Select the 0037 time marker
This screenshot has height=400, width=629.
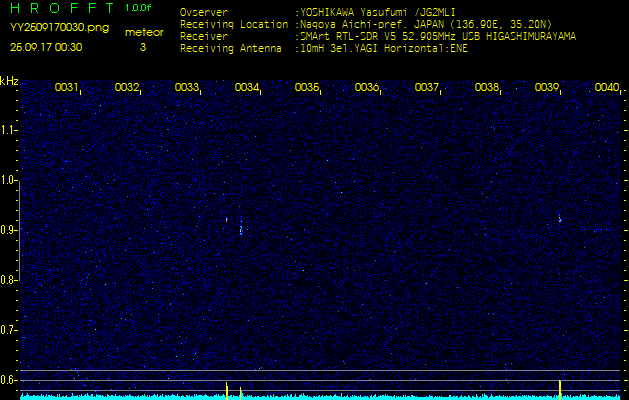click(427, 87)
